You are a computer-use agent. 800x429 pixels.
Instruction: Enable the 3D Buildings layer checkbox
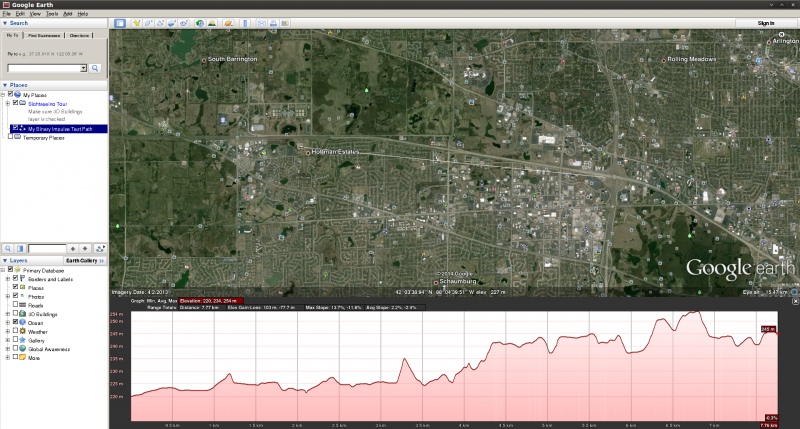coord(15,314)
